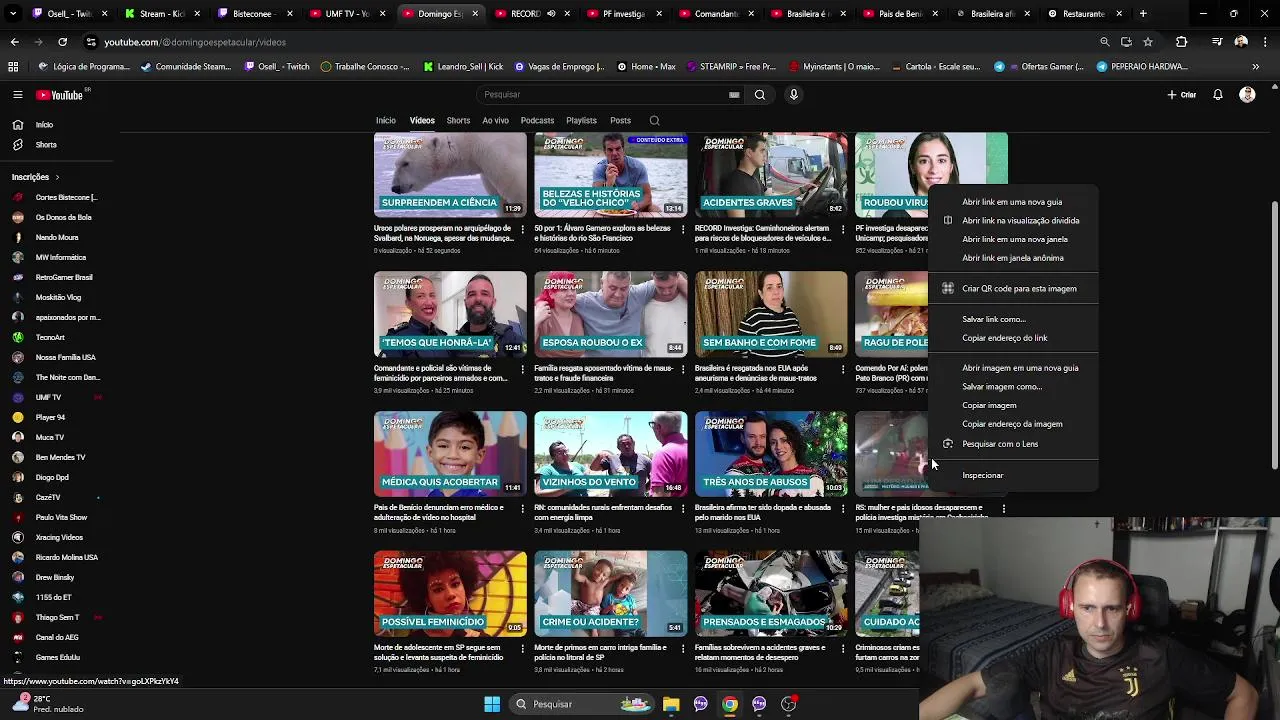Open the Chrome zoom magnifier in address bar
Image resolution: width=1280 pixels, height=720 pixels.
click(1104, 42)
